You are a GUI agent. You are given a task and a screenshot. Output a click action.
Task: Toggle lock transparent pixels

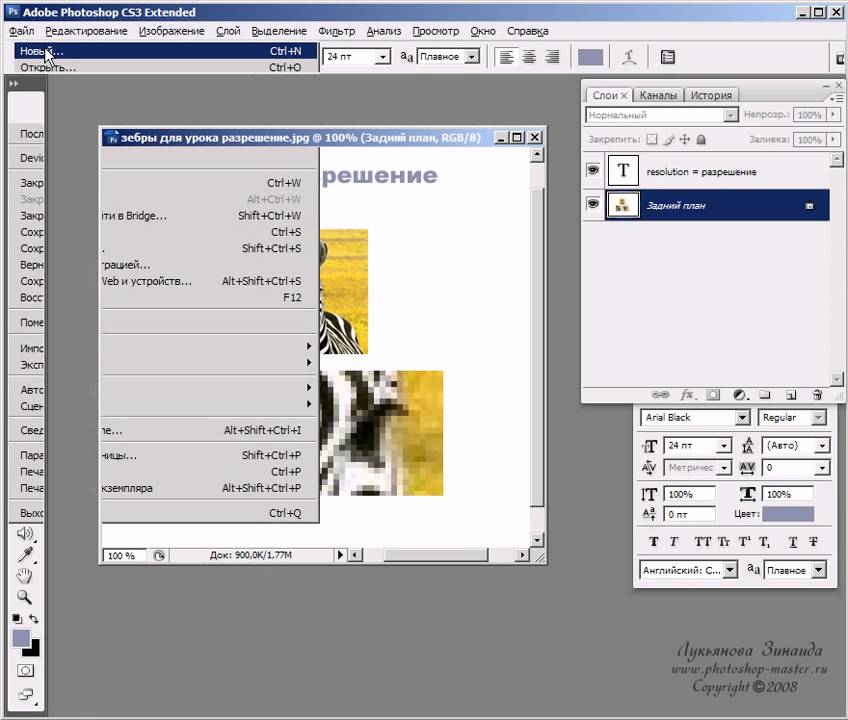(652, 140)
